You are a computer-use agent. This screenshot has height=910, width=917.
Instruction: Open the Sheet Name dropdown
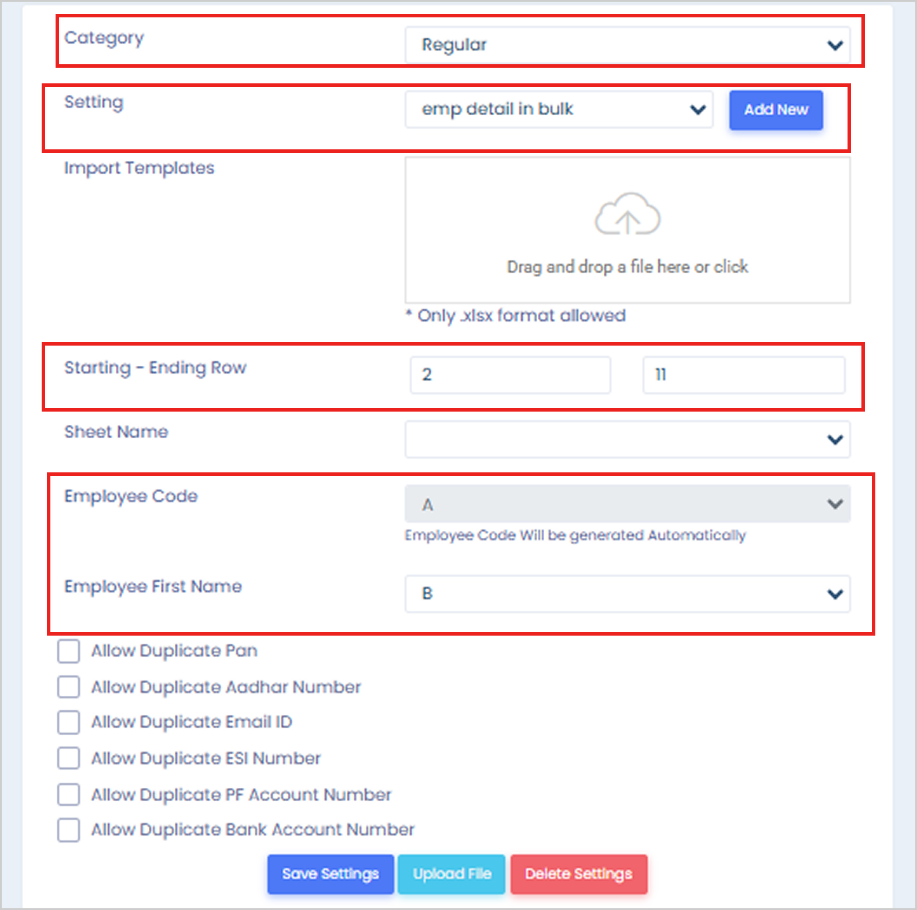(x=627, y=439)
